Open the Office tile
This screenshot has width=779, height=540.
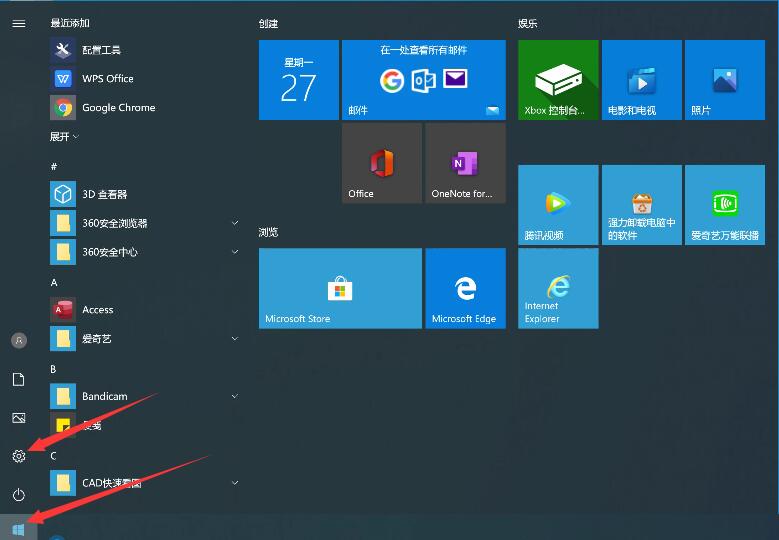pos(382,163)
